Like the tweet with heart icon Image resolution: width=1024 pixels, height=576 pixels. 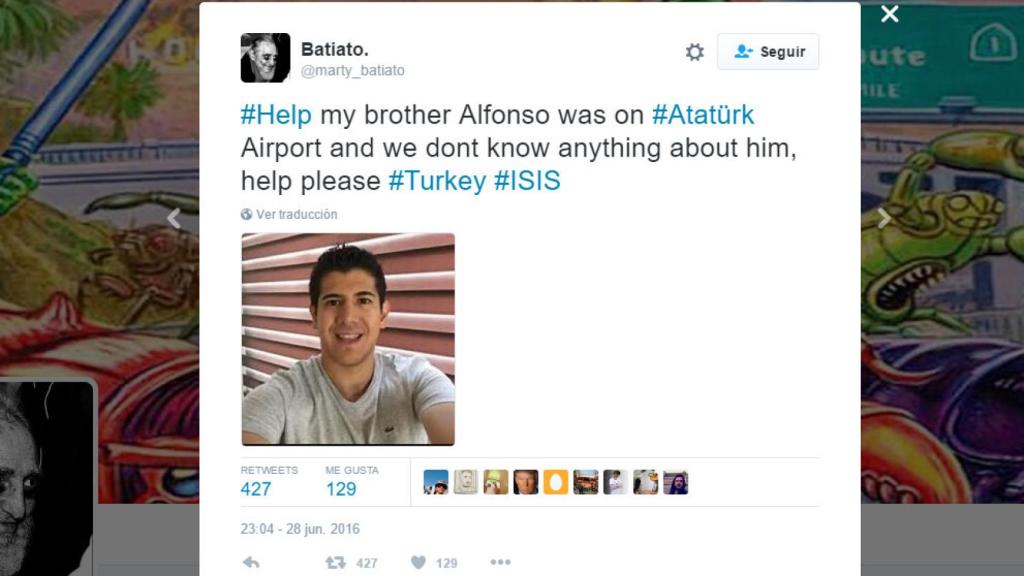coord(419,562)
